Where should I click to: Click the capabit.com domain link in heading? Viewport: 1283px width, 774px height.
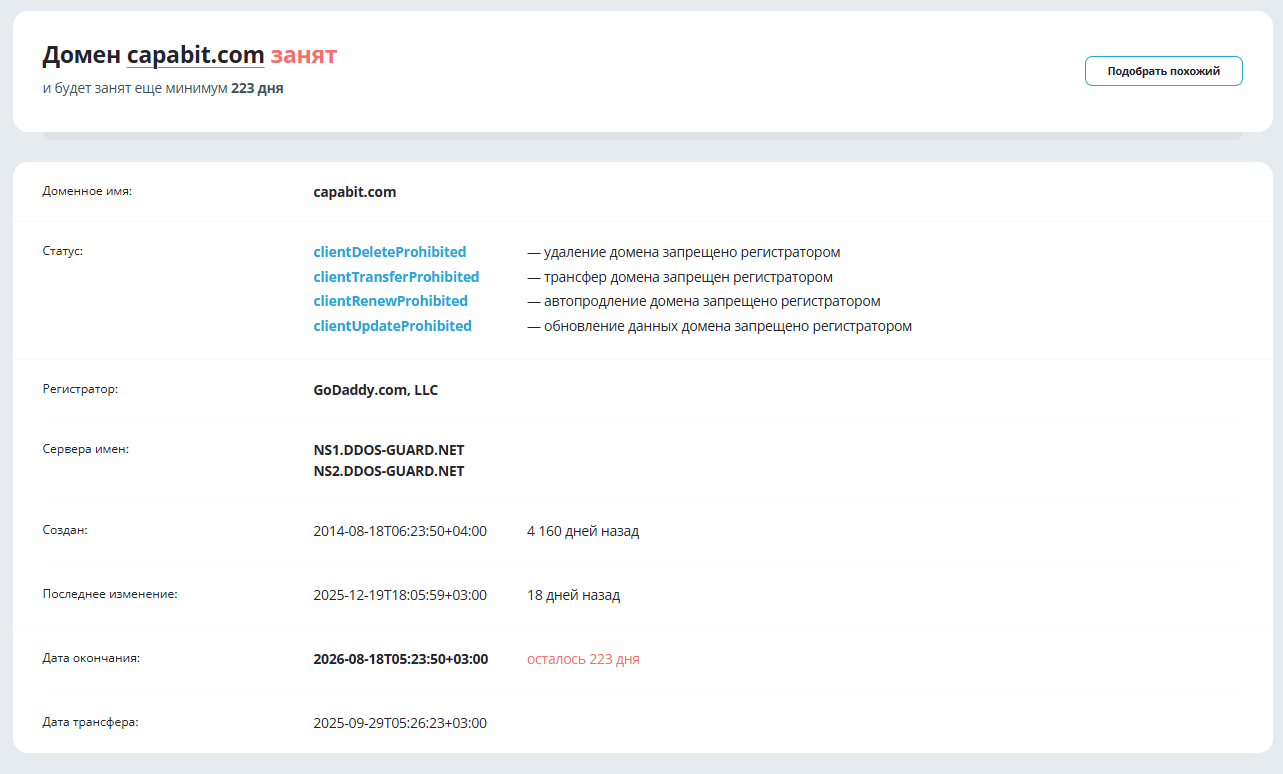click(x=196, y=55)
